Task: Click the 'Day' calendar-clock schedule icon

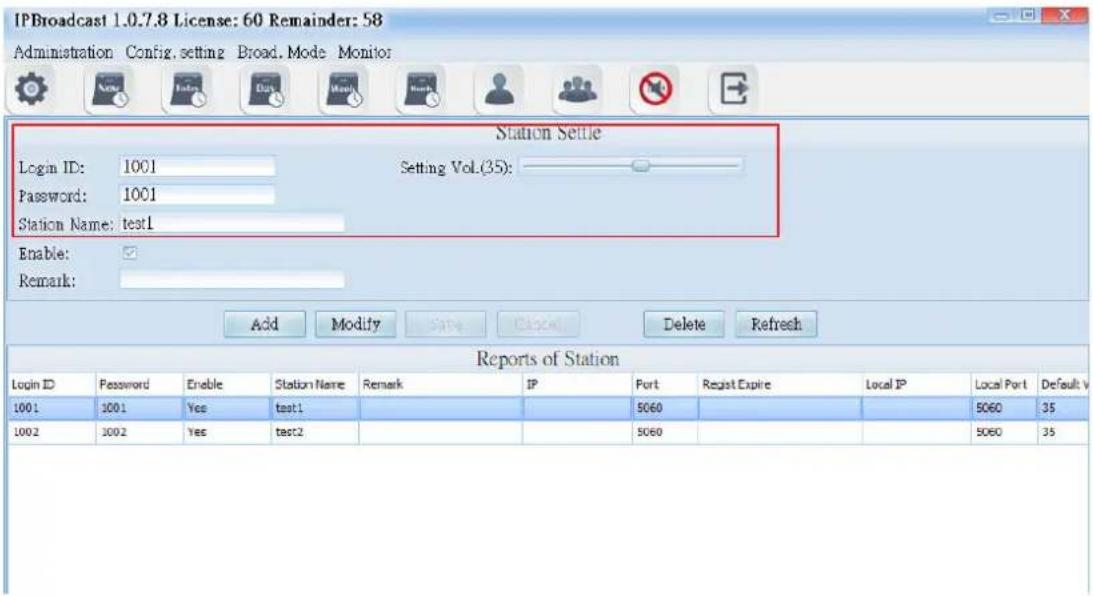Action: [x=266, y=90]
